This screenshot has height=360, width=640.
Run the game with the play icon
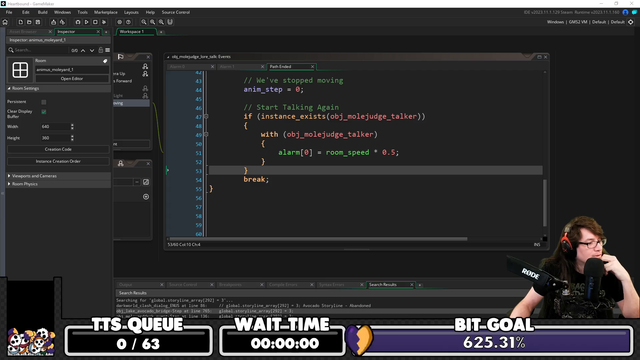(x=87, y=22)
